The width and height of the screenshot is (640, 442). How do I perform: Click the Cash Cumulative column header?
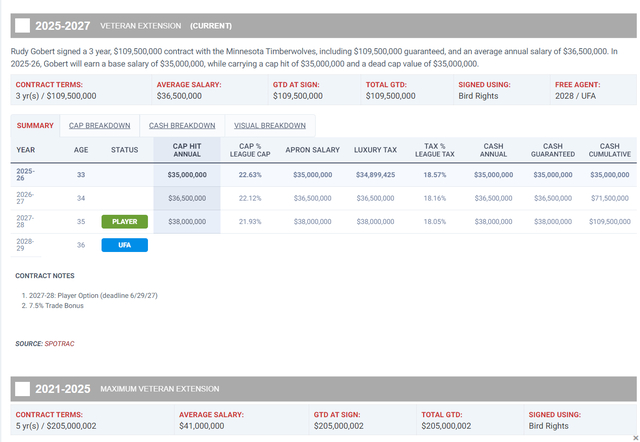(608, 149)
